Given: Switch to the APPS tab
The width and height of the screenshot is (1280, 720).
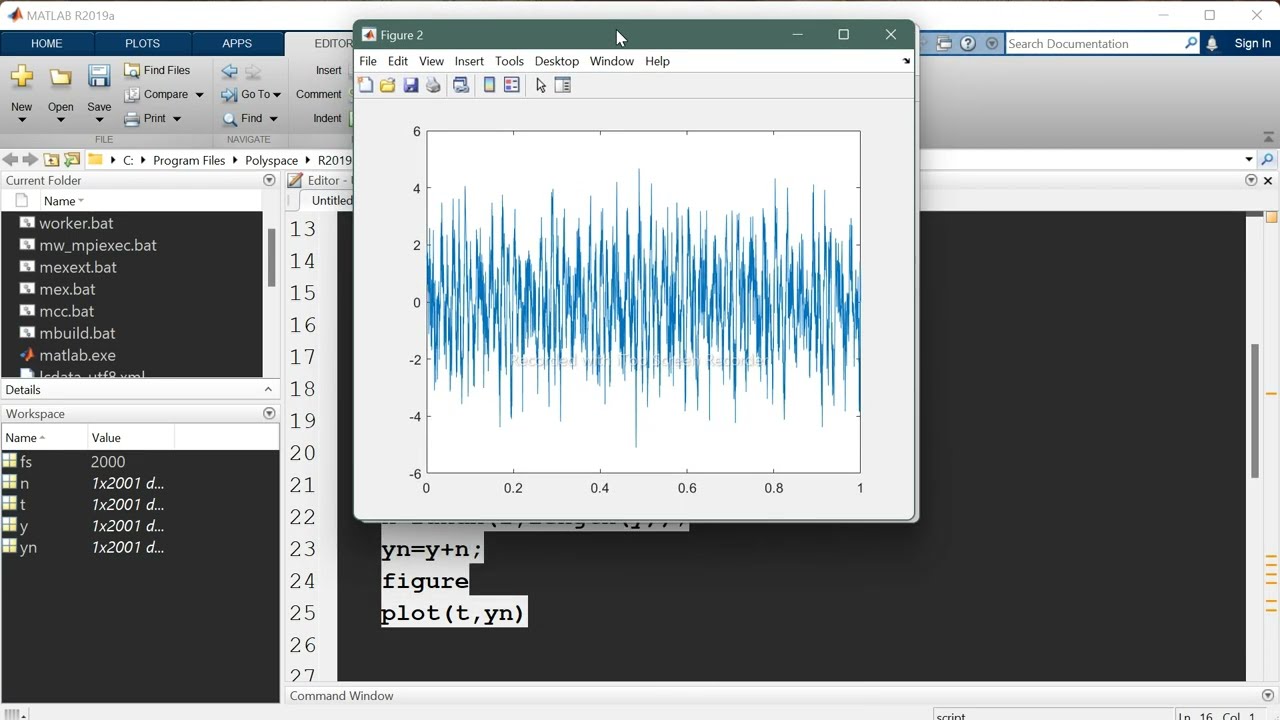Looking at the screenshot, I should click(x=237, y=43).
